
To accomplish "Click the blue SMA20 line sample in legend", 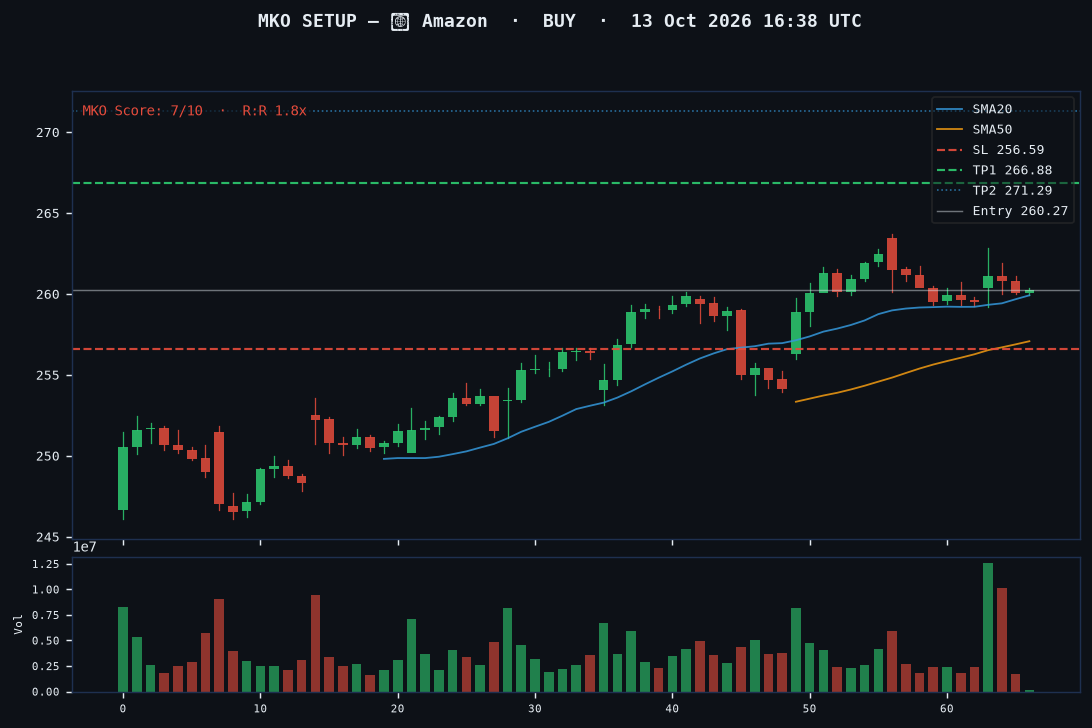I will tap(950, 109).
